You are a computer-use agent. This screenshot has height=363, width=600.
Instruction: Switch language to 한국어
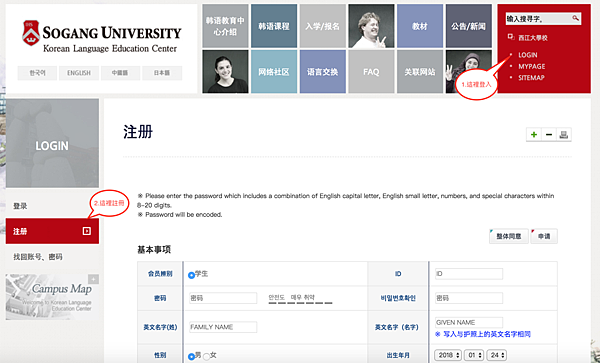point(37,73)
